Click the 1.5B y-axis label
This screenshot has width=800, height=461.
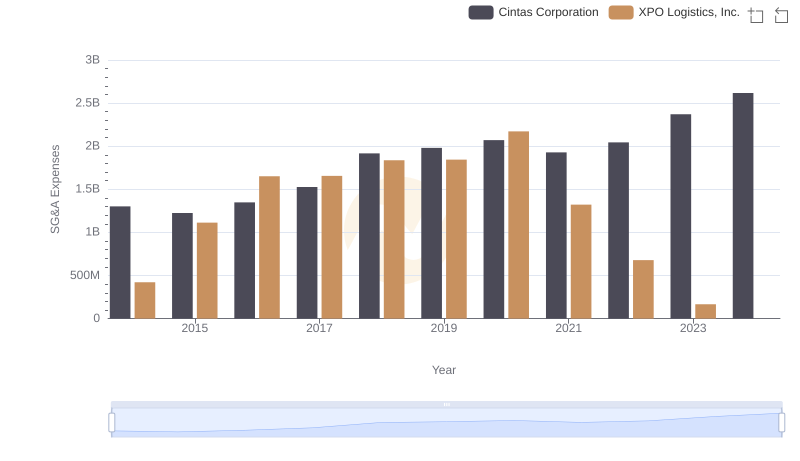pos(88,189)
